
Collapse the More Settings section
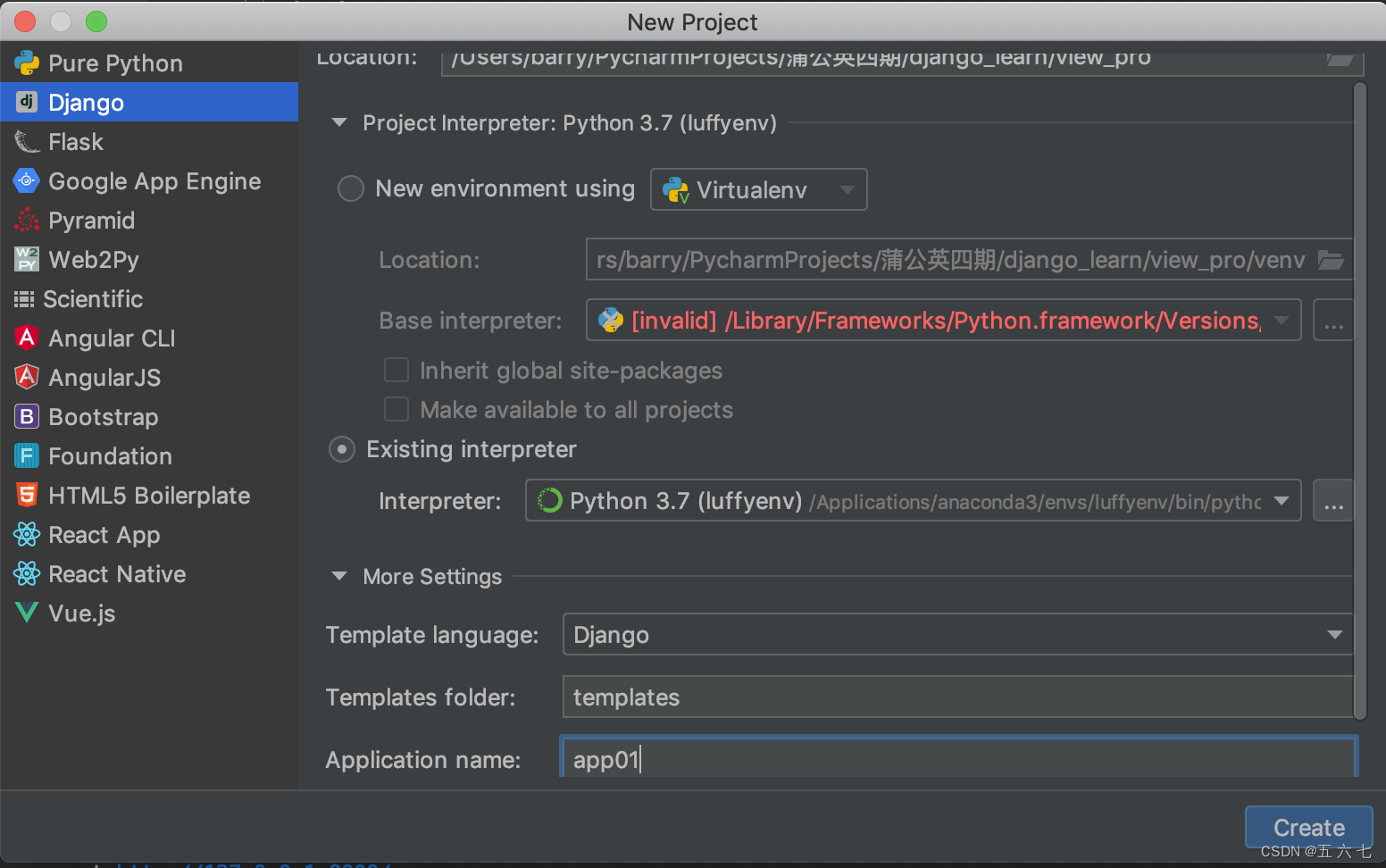(x=339, y=576)
